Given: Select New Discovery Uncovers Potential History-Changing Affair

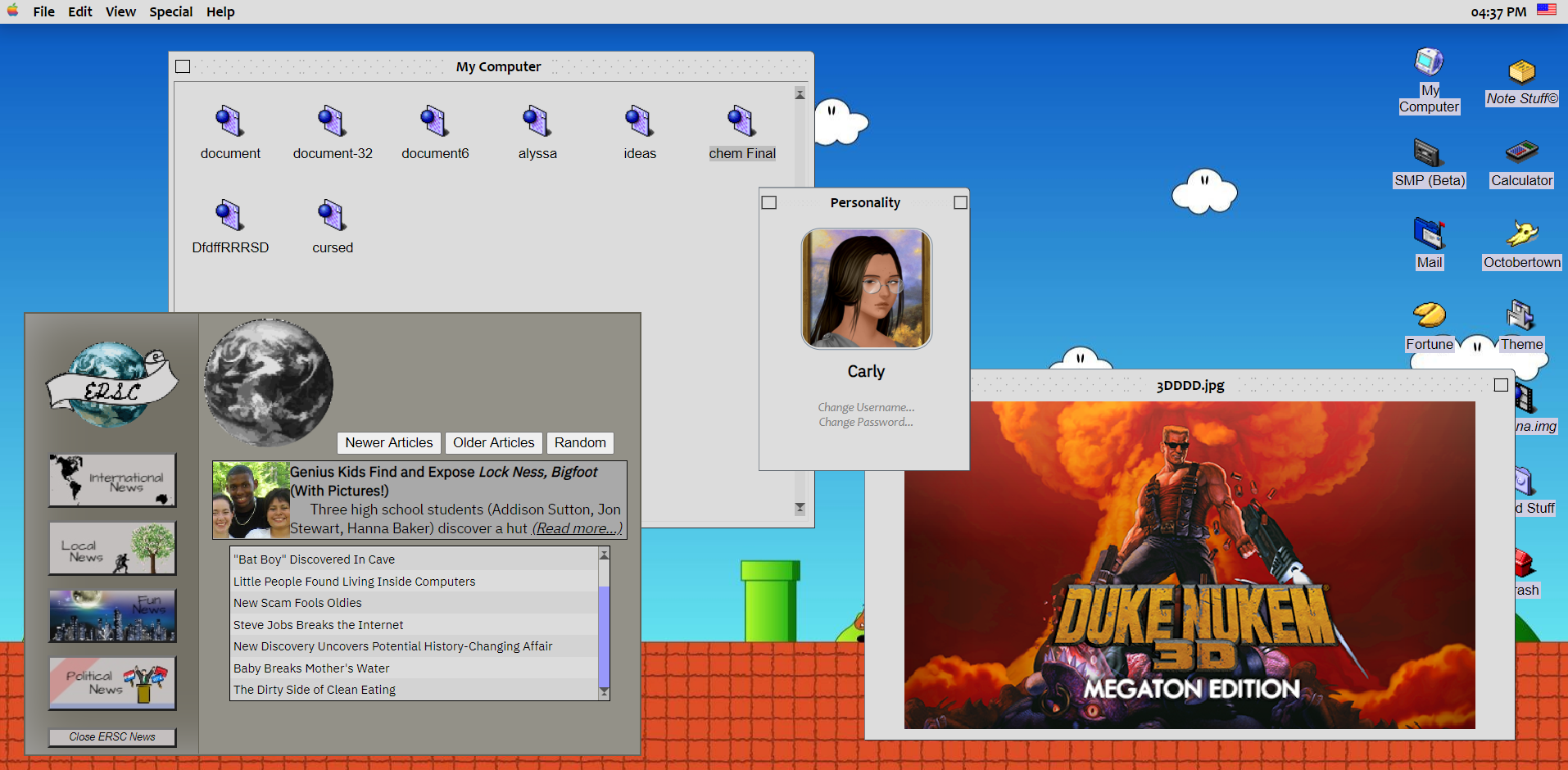Looking at the screenshot, I should pyautogui.click(x=415, y=646).
